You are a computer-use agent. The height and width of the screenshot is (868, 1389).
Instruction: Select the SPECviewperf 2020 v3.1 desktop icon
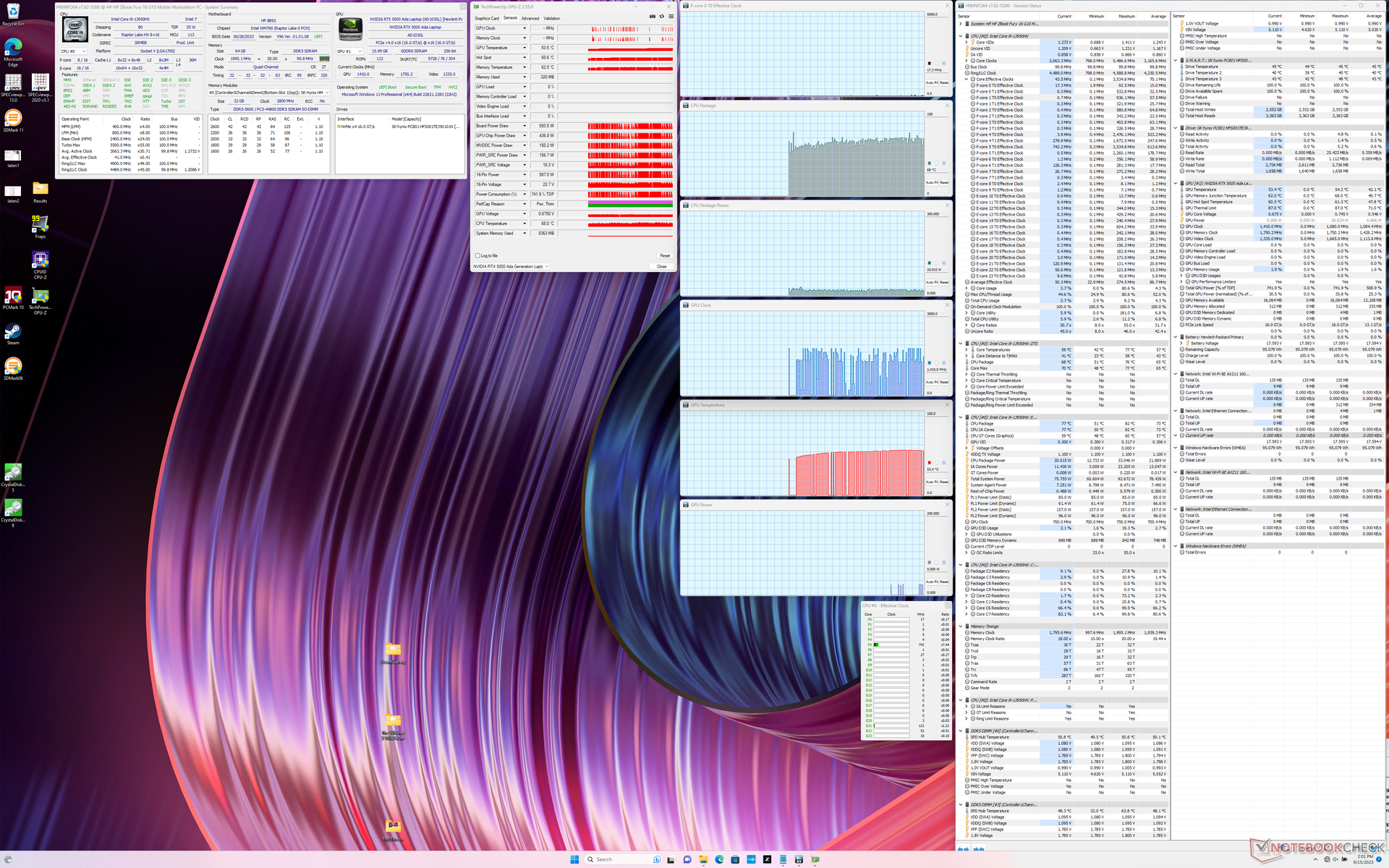(40, 88)
